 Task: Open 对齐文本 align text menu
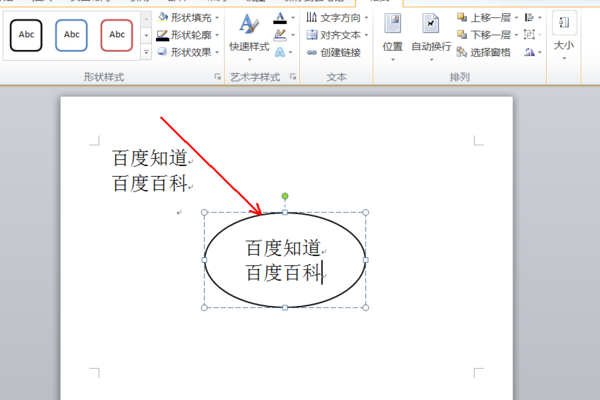point(337,35)
